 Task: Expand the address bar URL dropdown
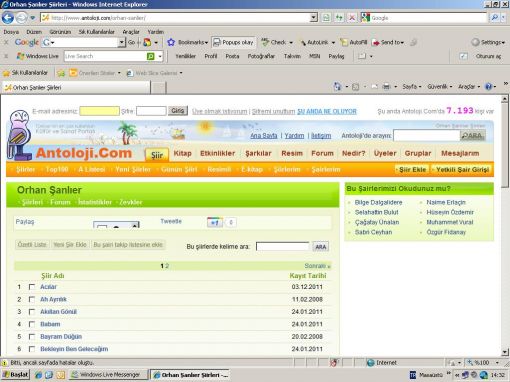tap(314, 18)
